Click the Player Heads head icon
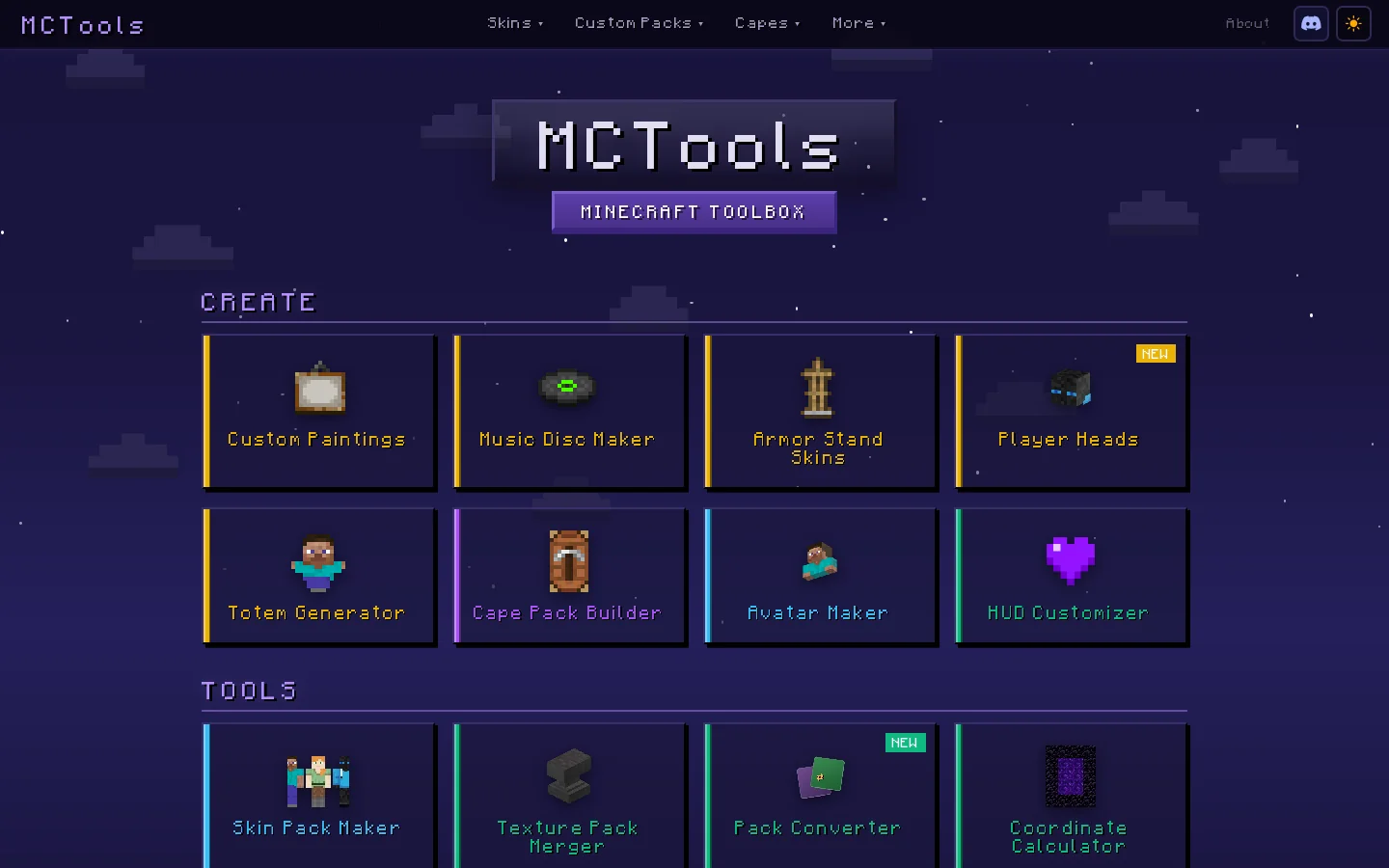This screenshot has height=868, width=1389. pos(1069,388)
